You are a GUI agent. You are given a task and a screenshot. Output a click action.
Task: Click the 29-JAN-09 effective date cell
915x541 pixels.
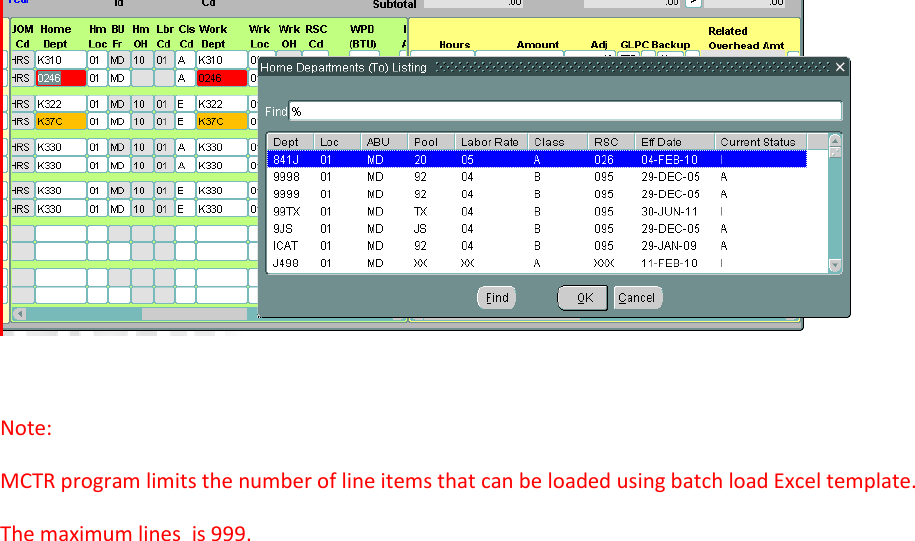669,246
